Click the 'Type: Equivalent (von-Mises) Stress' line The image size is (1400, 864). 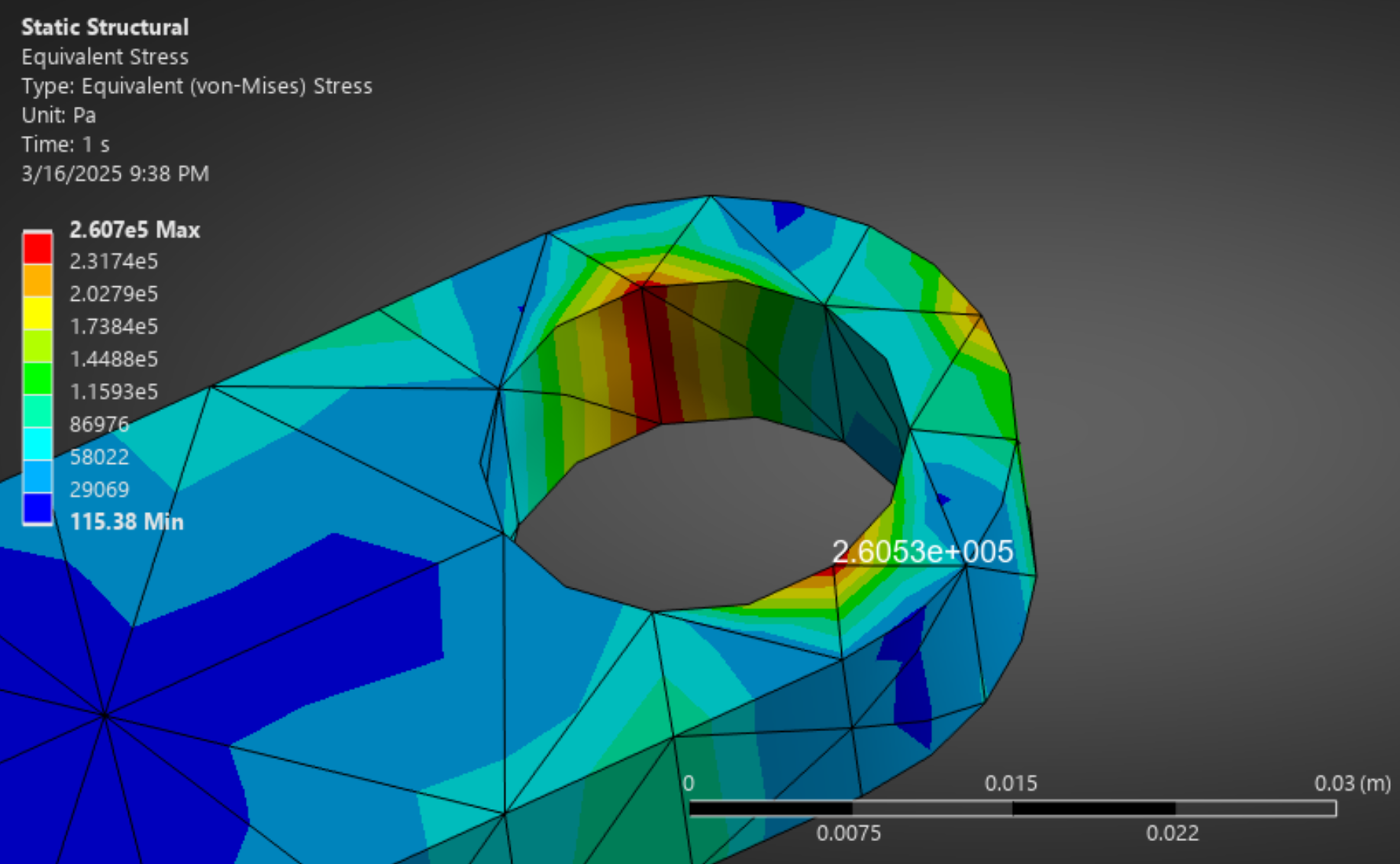[x=197, y=86]
